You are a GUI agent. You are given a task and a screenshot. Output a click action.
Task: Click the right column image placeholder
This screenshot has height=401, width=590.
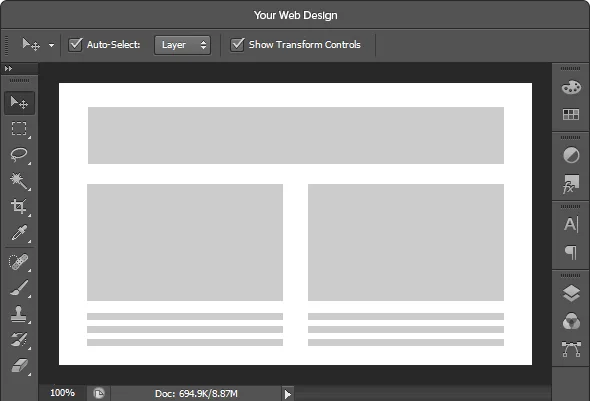[x=406, y=242]
